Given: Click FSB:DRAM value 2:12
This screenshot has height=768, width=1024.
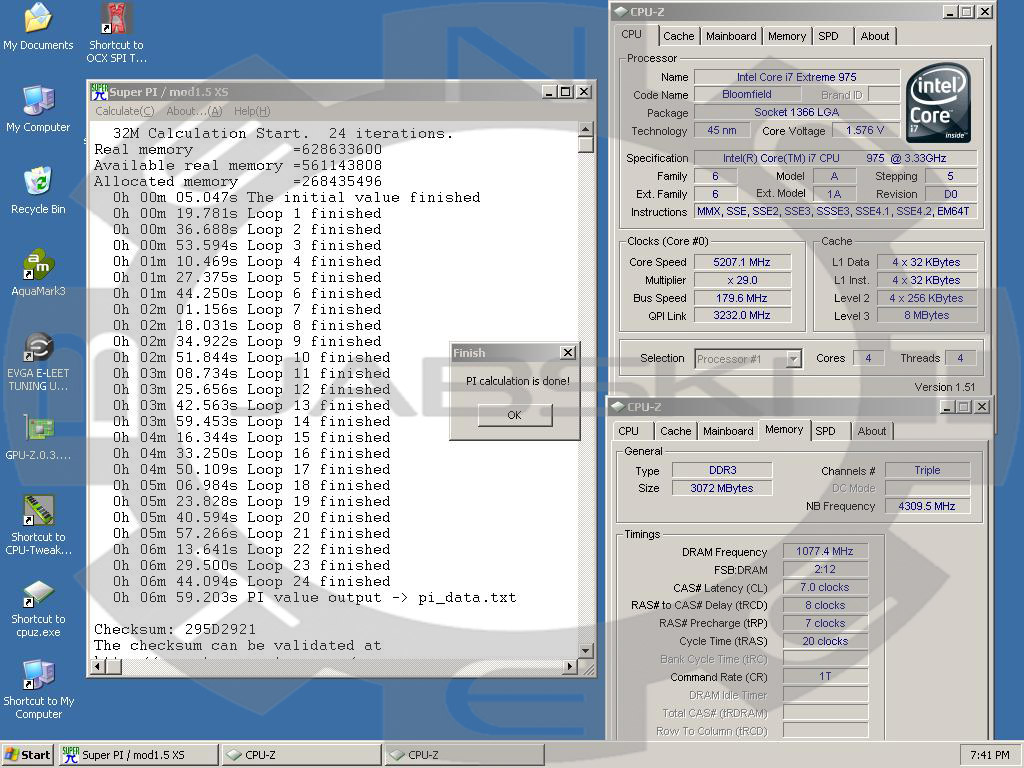Looking at the screenshot, I should point(825,569).
